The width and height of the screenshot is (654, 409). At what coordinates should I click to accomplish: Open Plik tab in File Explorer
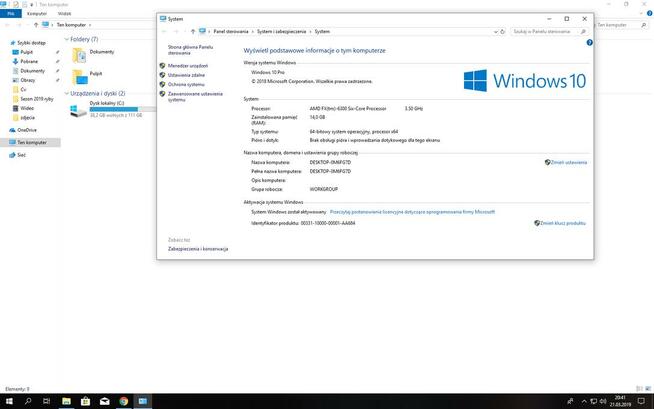click(11, 13)
